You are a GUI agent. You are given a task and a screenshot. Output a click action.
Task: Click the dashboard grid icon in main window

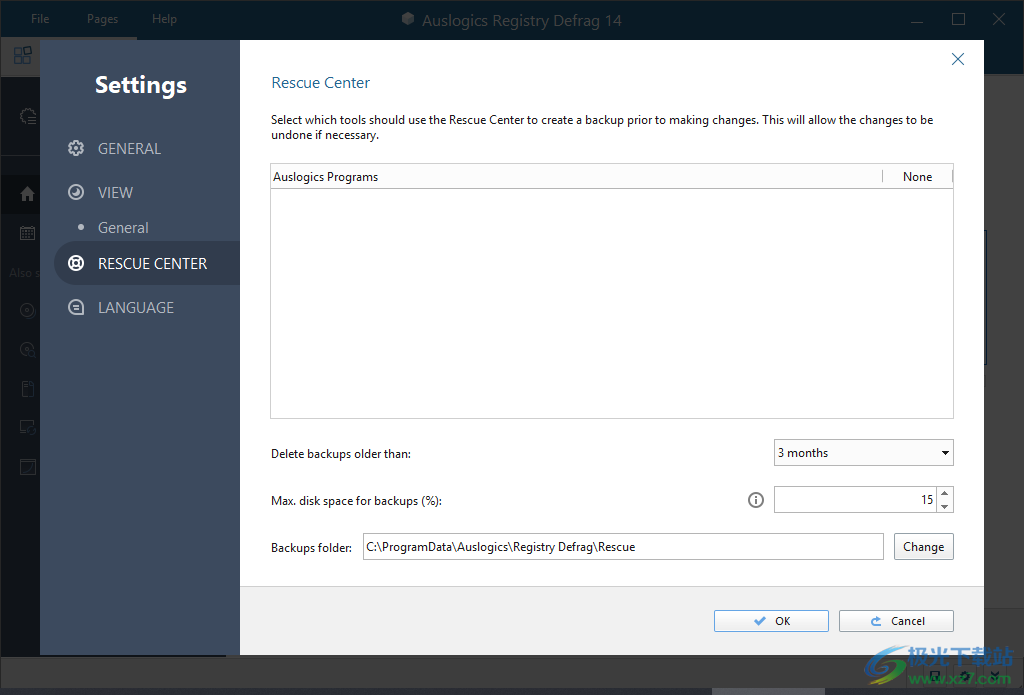(x=23, y=55)
